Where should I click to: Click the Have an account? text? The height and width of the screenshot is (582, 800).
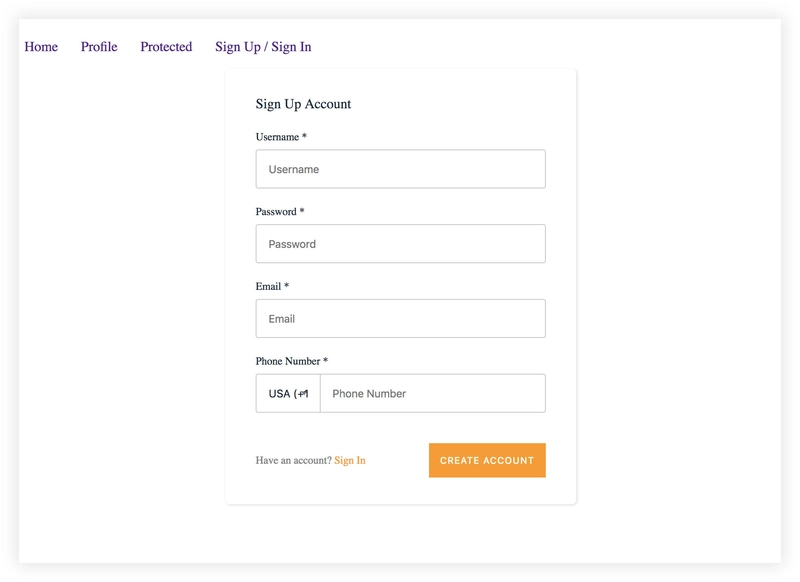click(293, 460)
